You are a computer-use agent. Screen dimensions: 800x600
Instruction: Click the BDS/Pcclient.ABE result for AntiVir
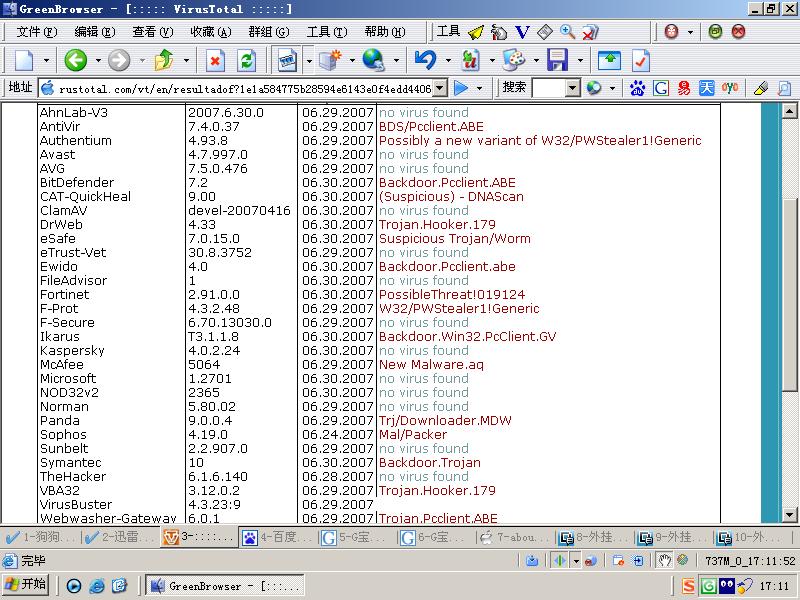coord(431,127)
